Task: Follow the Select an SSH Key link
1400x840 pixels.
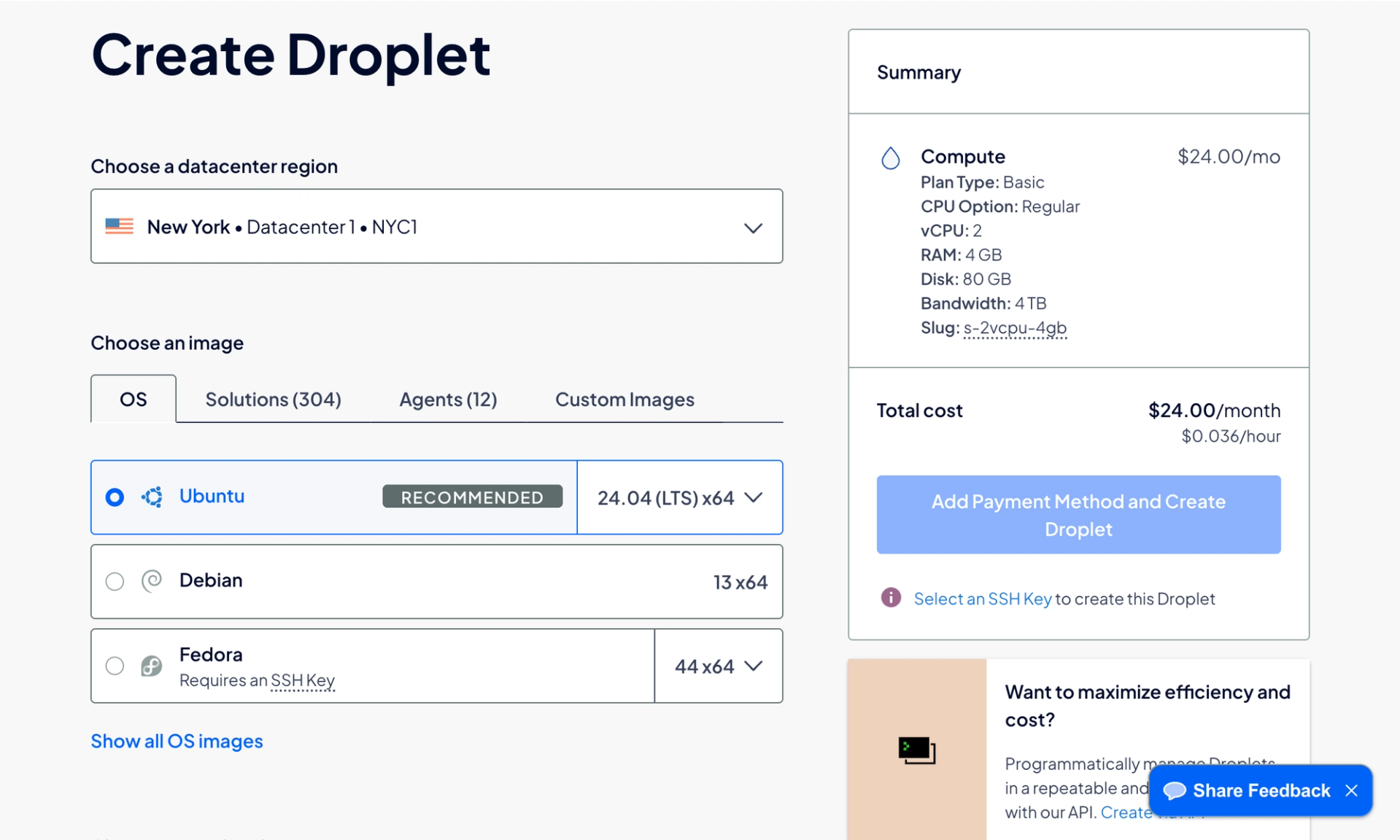Action: (982, 599)
